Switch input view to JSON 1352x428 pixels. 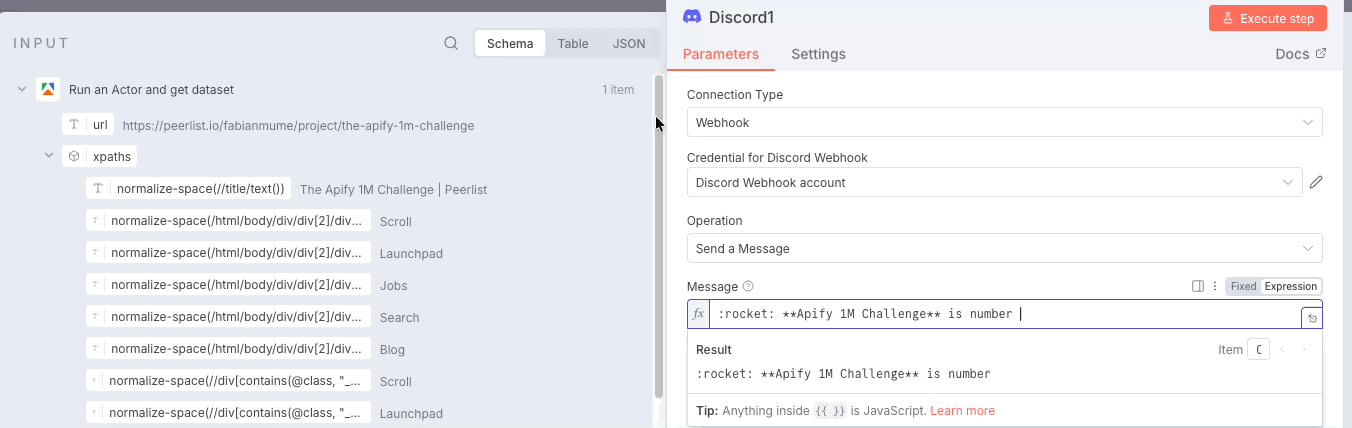click(628, 44)
